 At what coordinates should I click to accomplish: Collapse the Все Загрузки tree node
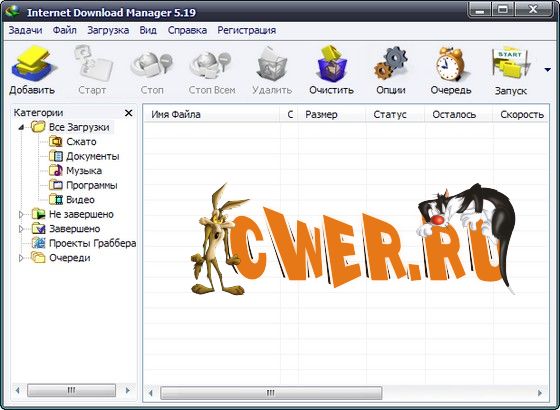point(21,127)
